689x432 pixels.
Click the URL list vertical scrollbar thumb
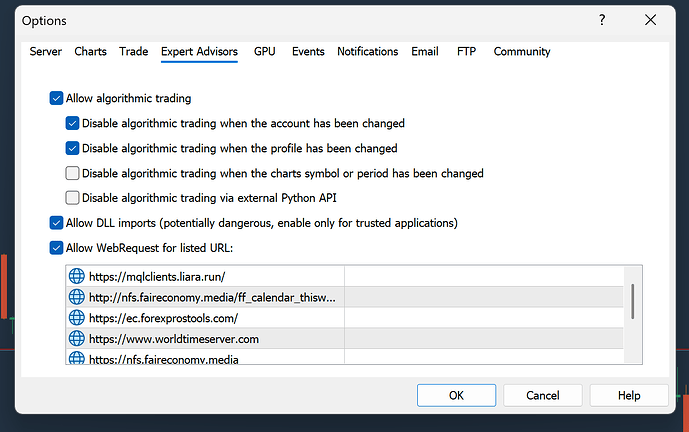coord(633,301)
